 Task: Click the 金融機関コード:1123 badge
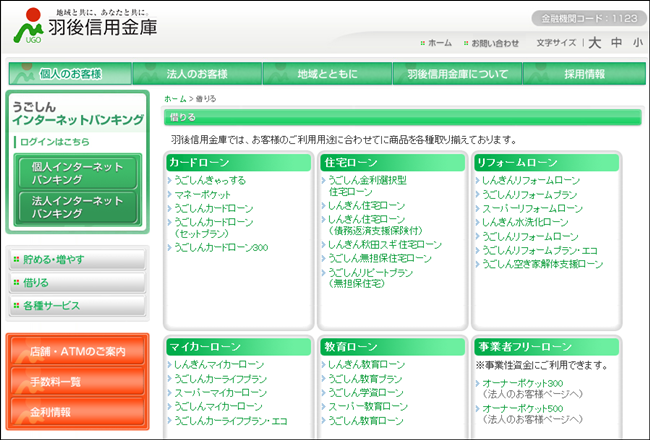click(589, 18)
